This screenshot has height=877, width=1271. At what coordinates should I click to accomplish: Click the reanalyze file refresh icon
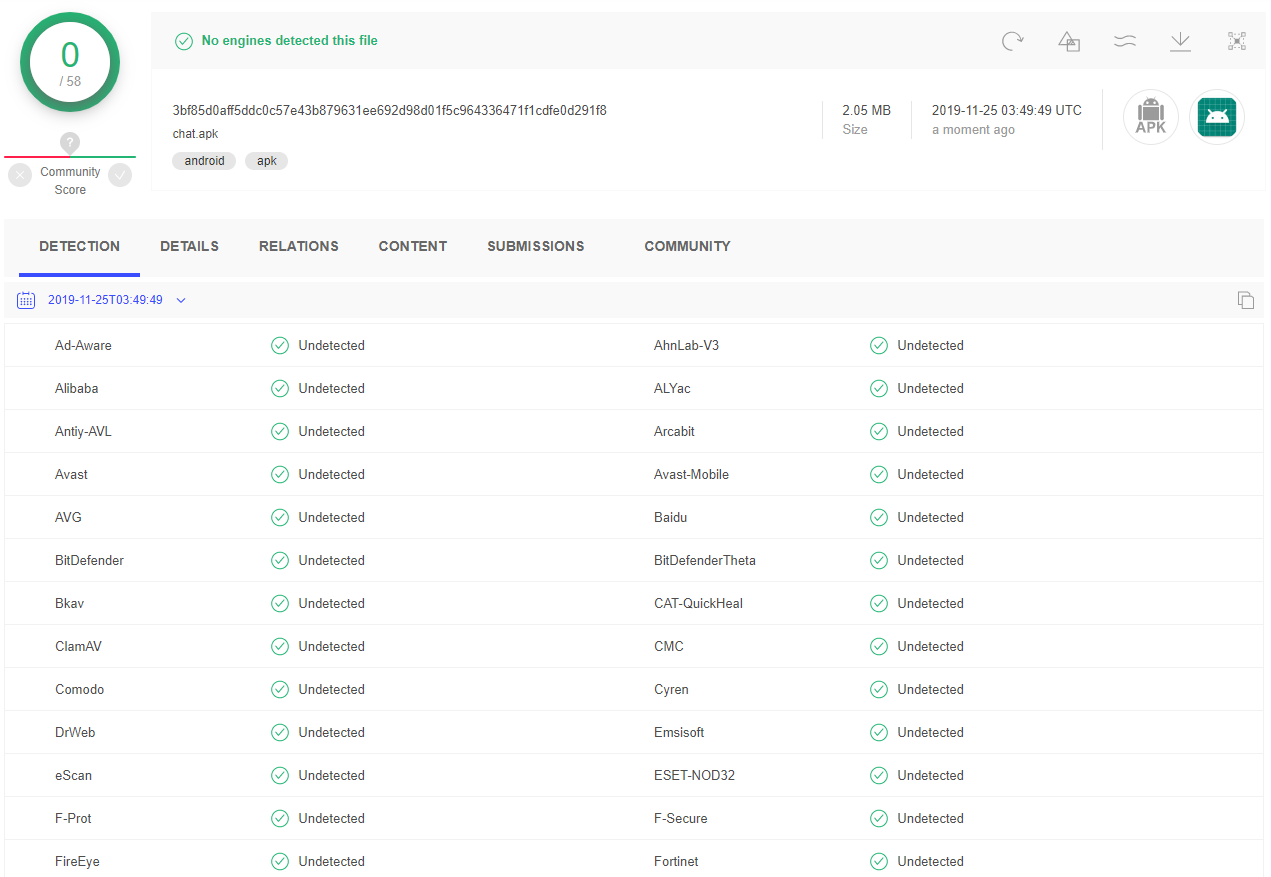tap(1012, 41)
